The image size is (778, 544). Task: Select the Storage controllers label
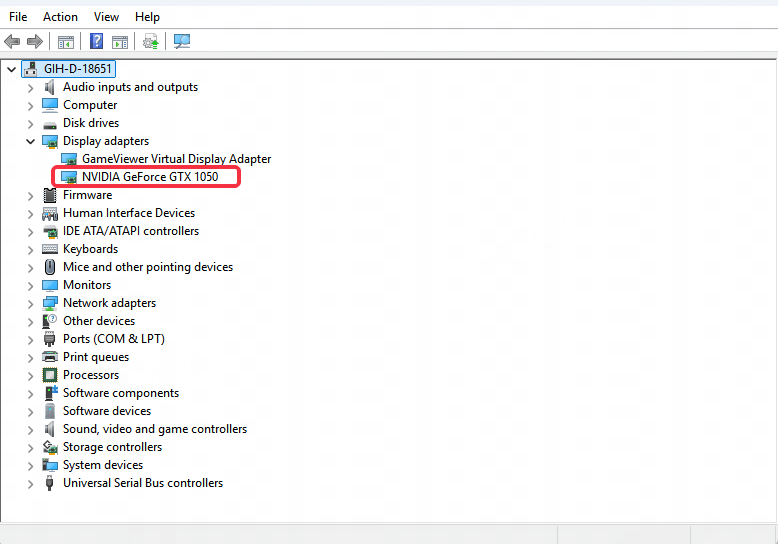point(112,447)
